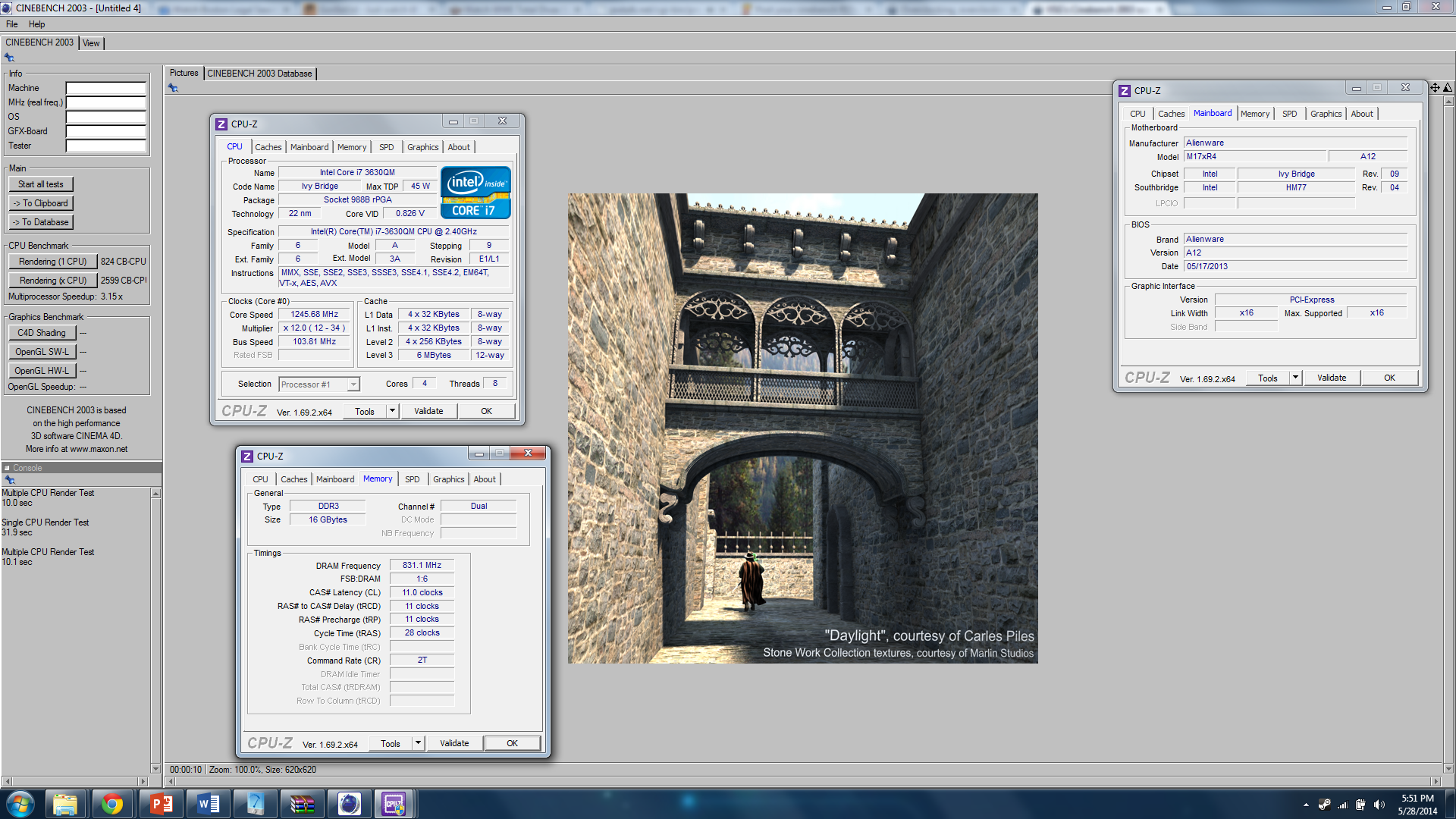Click the Cinebench app icon in the title bar
Image resolution: width=1456 pixels, height=819 pixels.
pos(7,8)
